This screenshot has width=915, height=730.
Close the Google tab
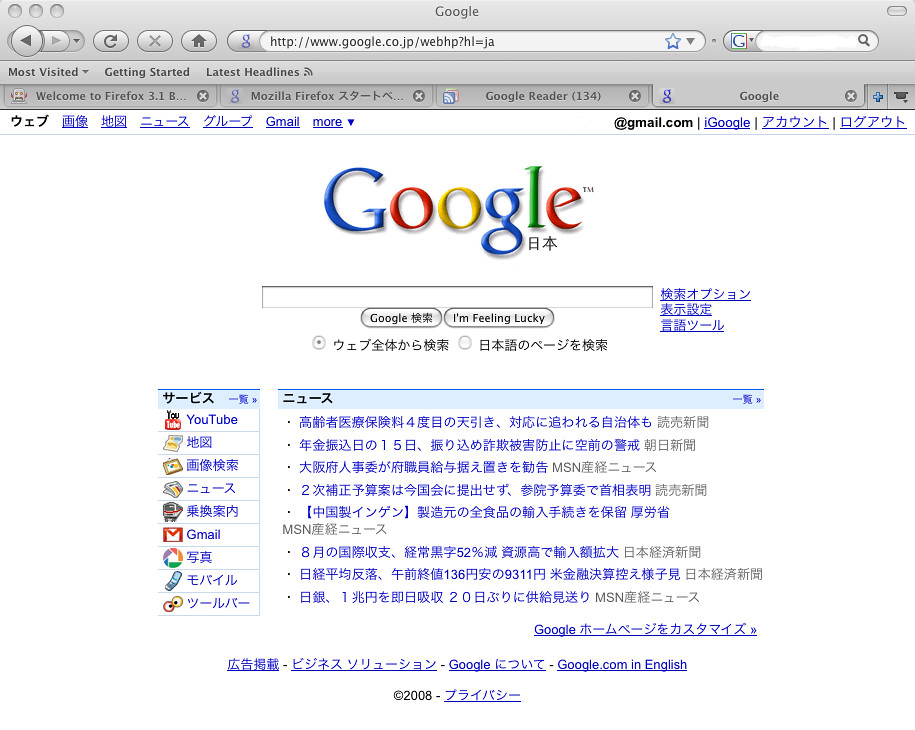851,96
